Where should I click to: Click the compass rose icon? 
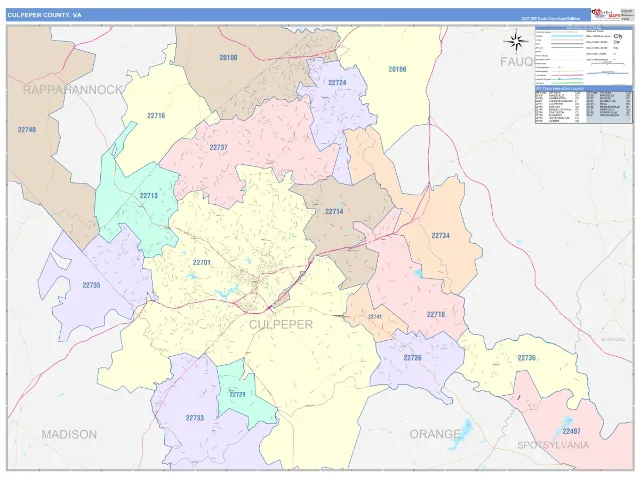pos(516,41)
